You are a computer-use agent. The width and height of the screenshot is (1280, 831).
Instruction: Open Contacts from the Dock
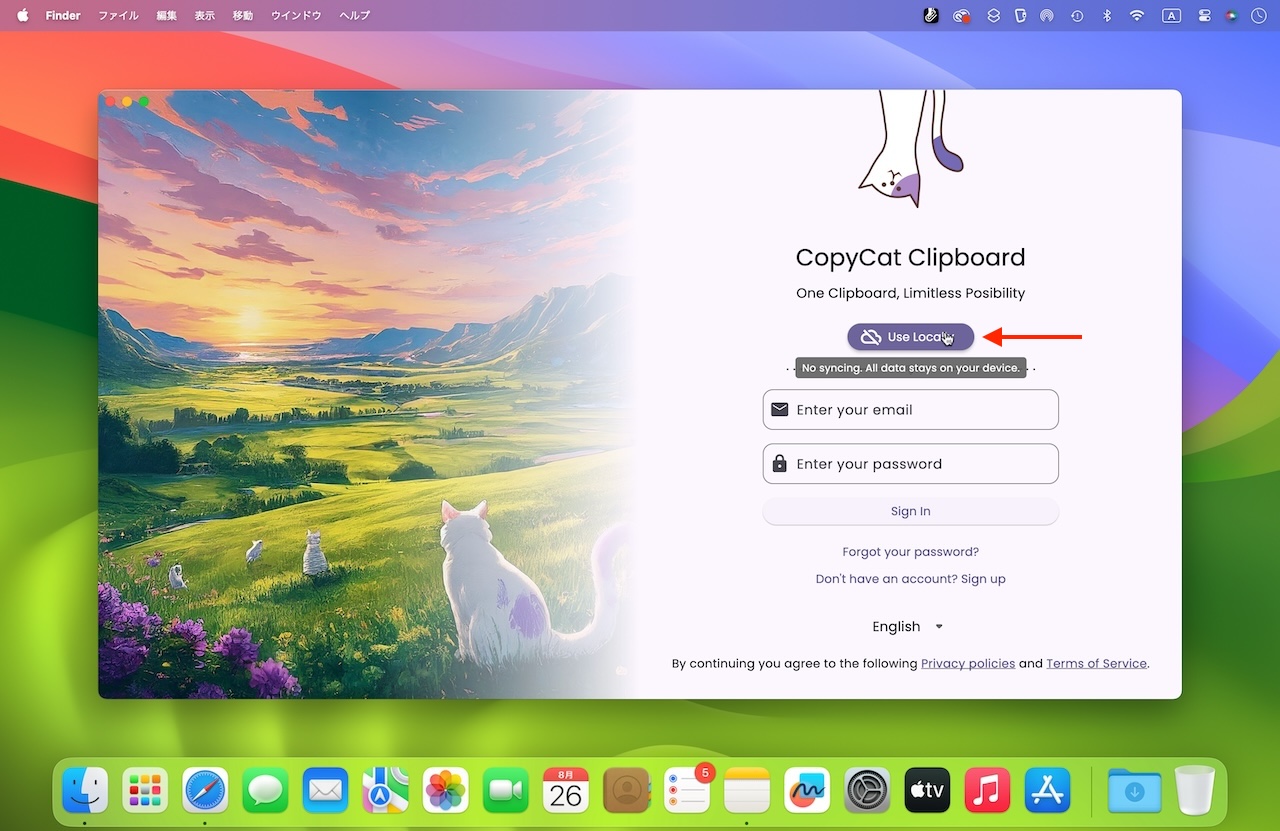point(627,791)
